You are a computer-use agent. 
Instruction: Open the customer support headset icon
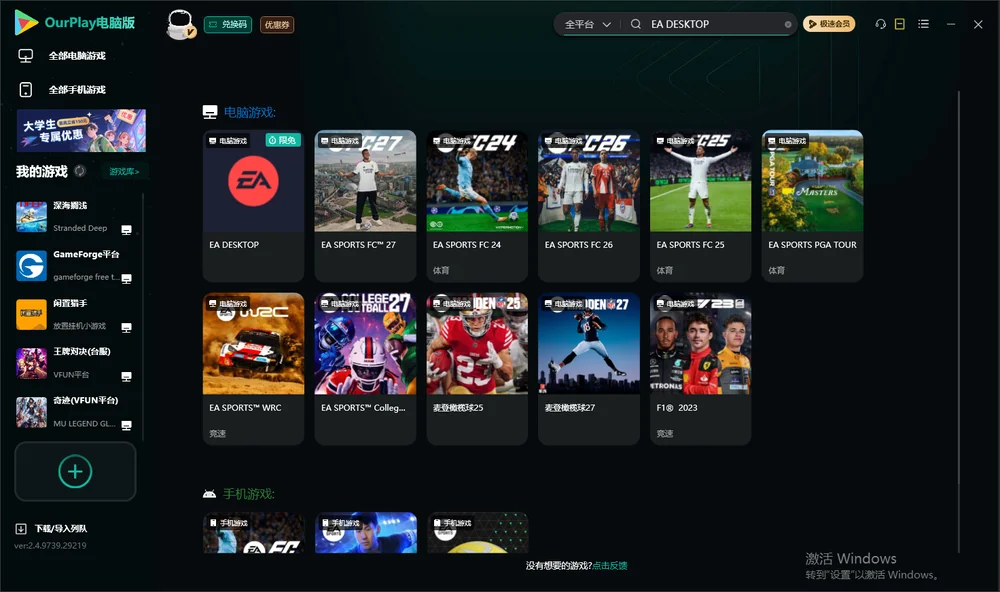click(881, 24)
